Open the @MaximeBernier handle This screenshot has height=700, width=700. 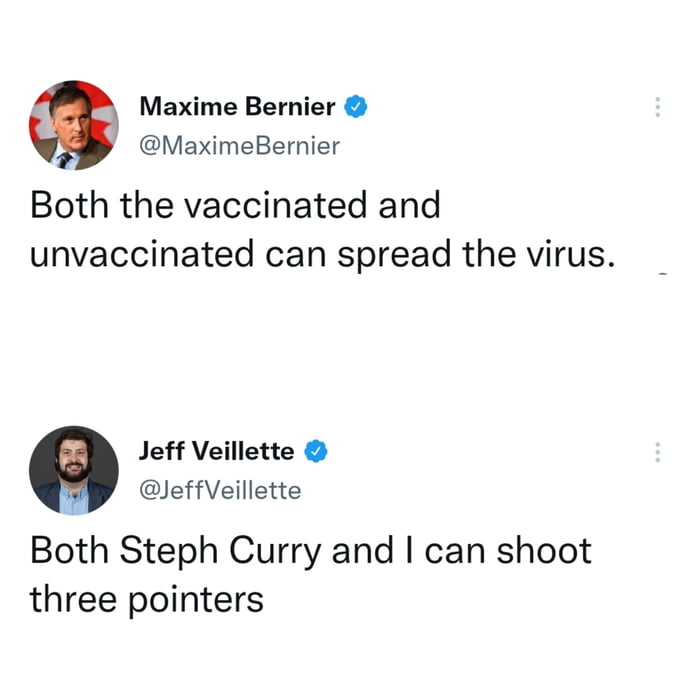coord(239,146)
